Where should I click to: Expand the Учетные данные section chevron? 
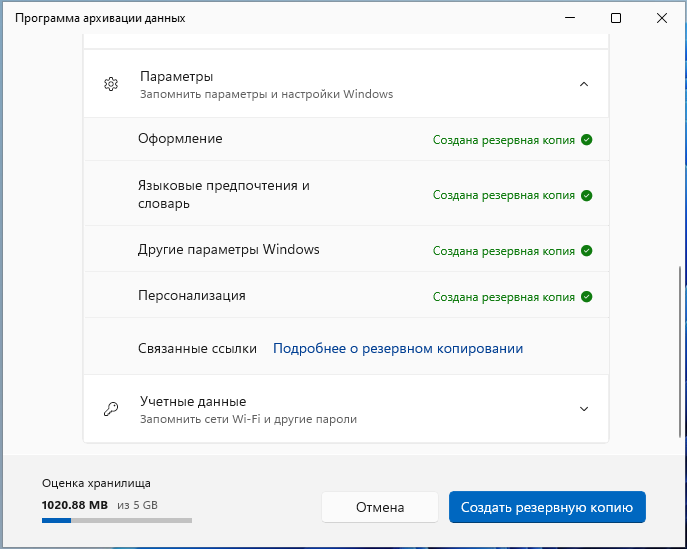pyautogui.click(x=584, y=409)
